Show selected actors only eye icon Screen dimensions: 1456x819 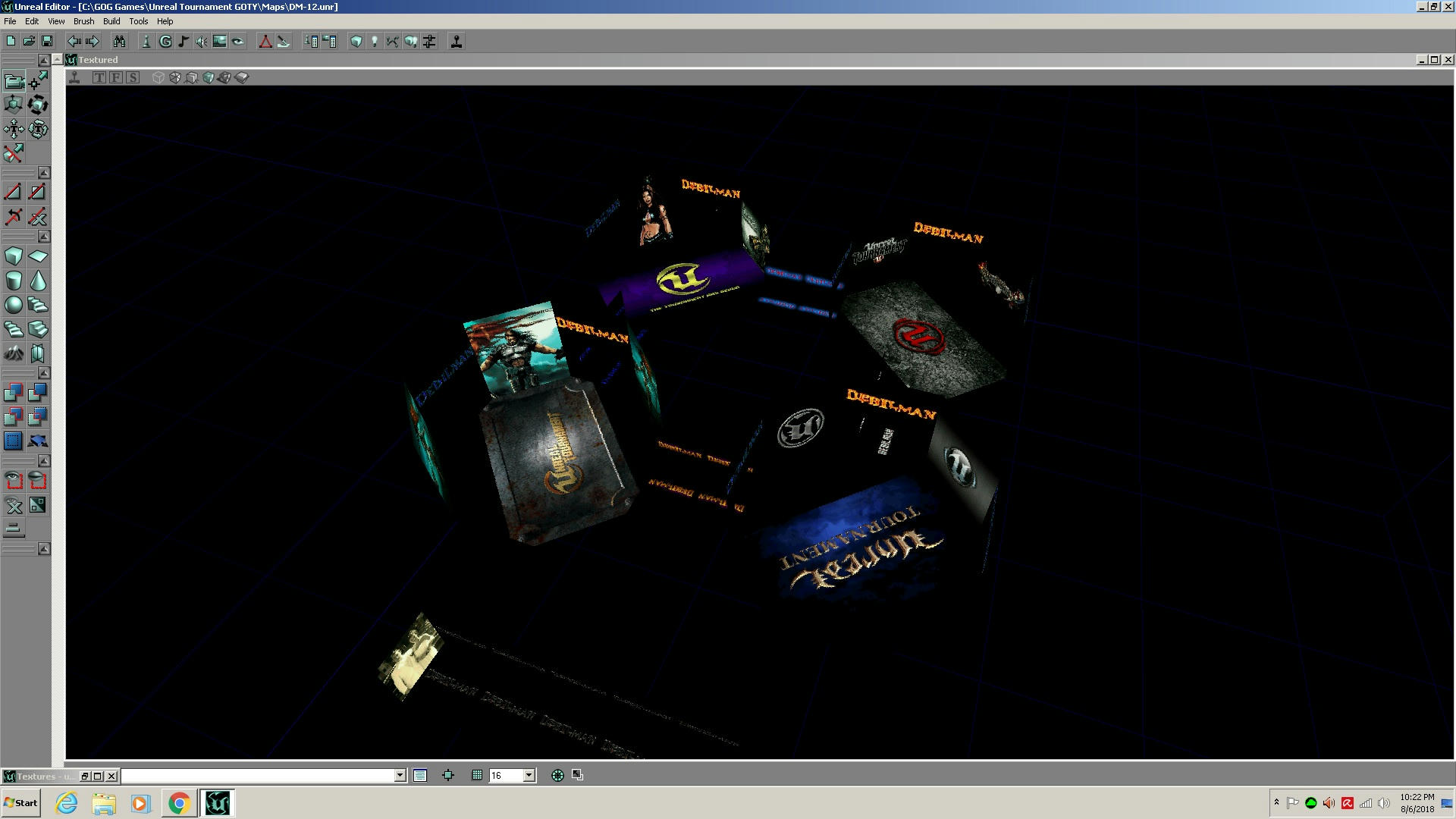point(14,480)
